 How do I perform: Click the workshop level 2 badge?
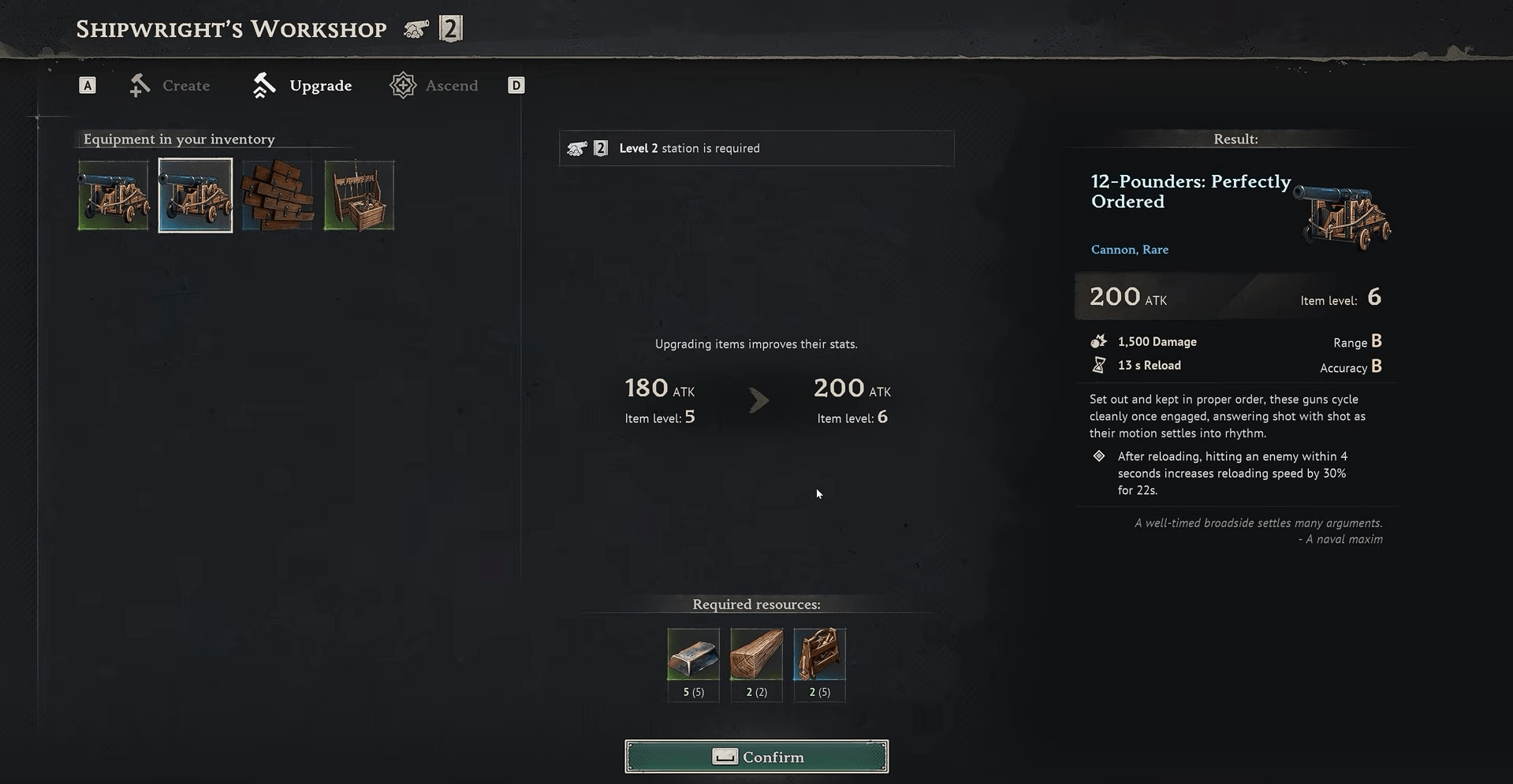450,29
